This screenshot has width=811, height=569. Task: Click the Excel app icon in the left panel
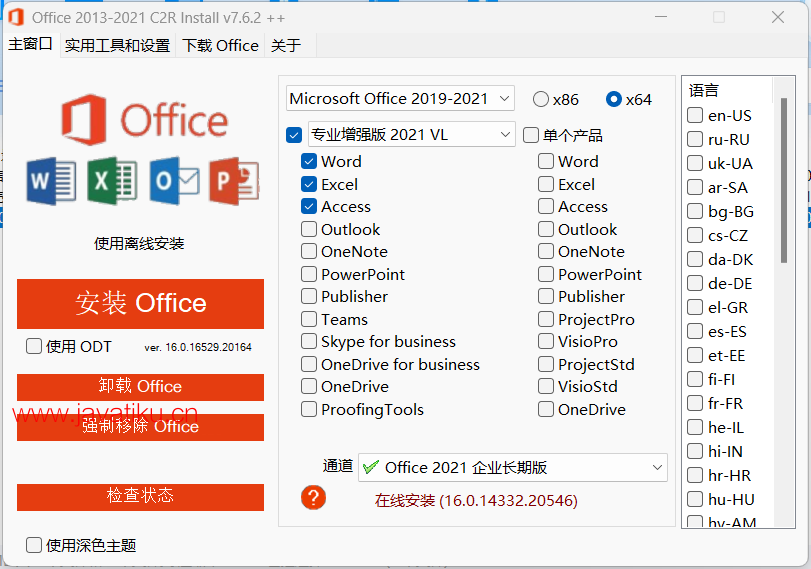pyautogui.click(x=112, y=181)
